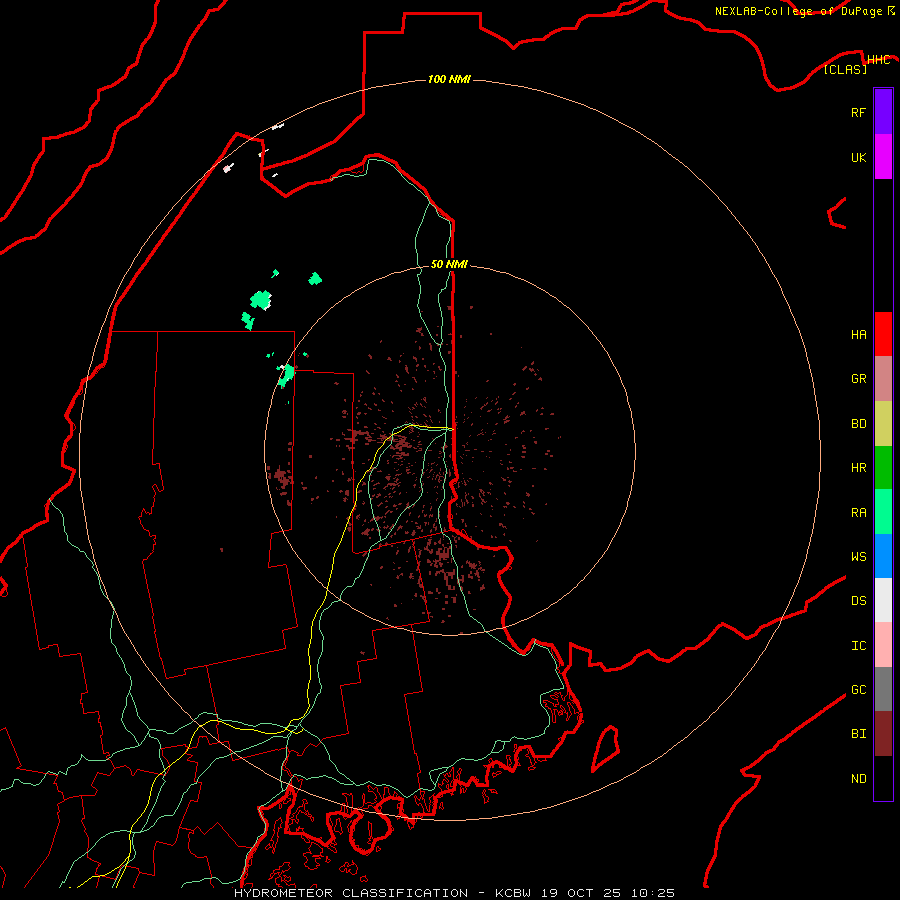
Task: Click the HYDROMETEOR CLASSIFICATION title text
Action: click(351, 893)
